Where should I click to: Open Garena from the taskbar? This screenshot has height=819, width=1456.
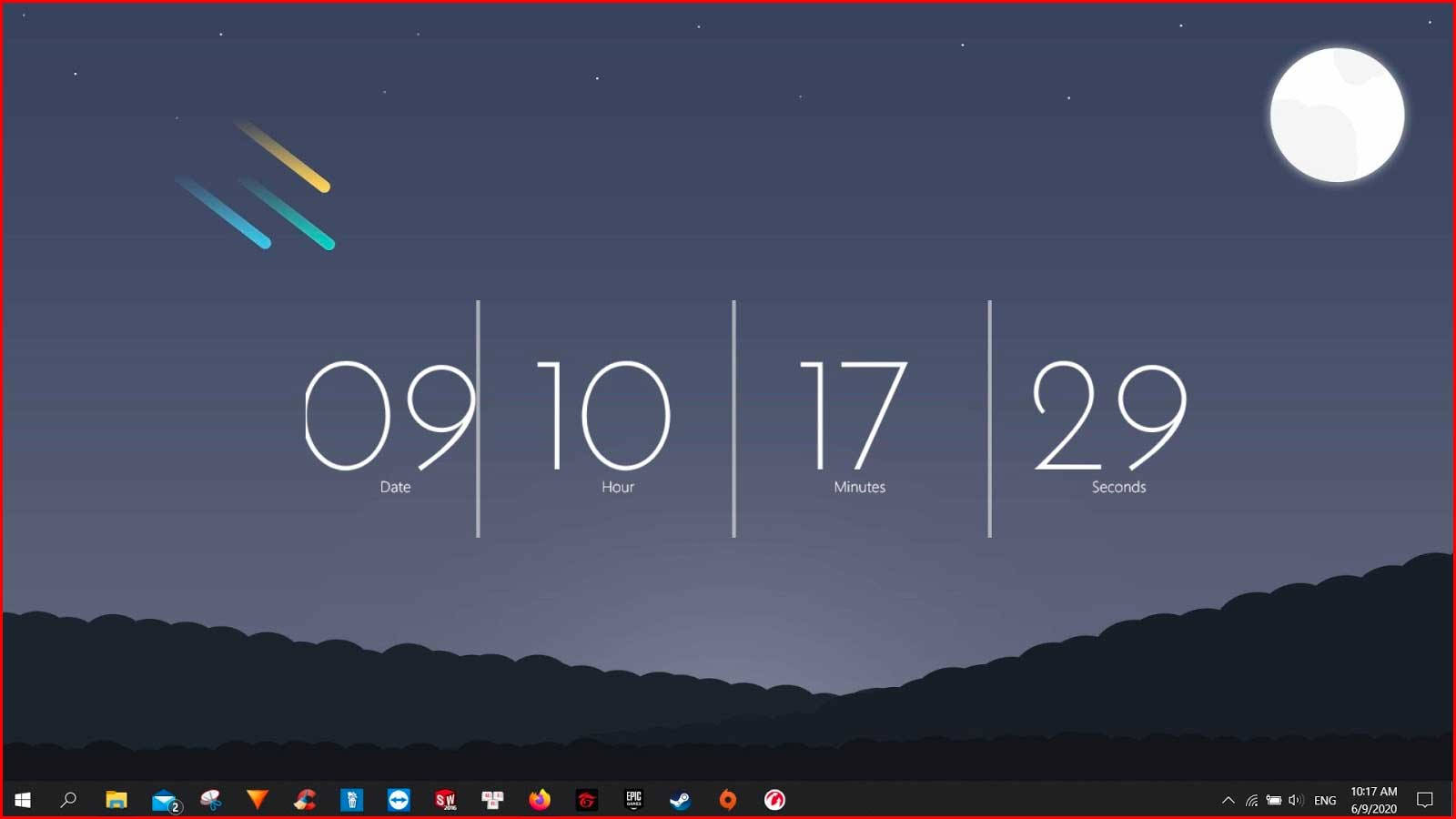[x=587, y=800]
